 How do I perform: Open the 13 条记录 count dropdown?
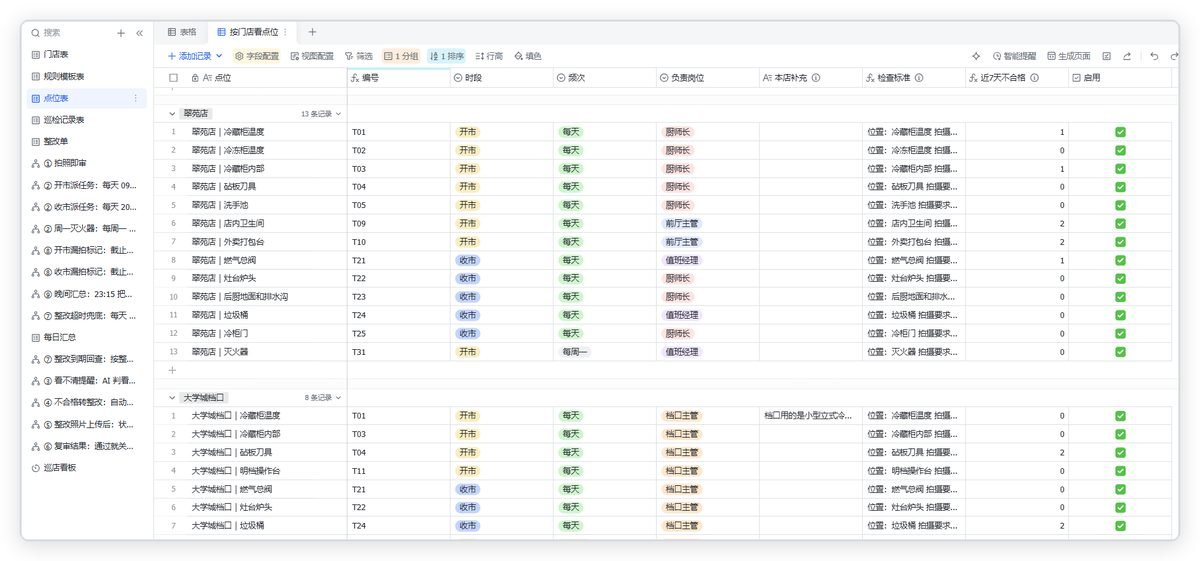(x=321, y=114)
